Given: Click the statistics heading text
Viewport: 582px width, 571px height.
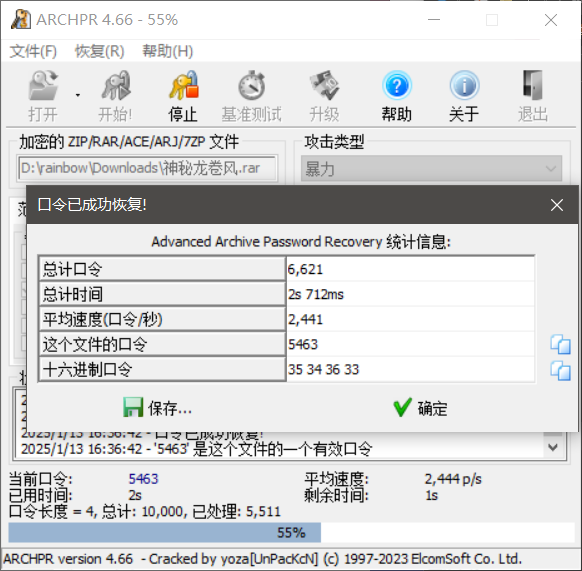Looking at the screenshot, I should (x=301, y=242).
